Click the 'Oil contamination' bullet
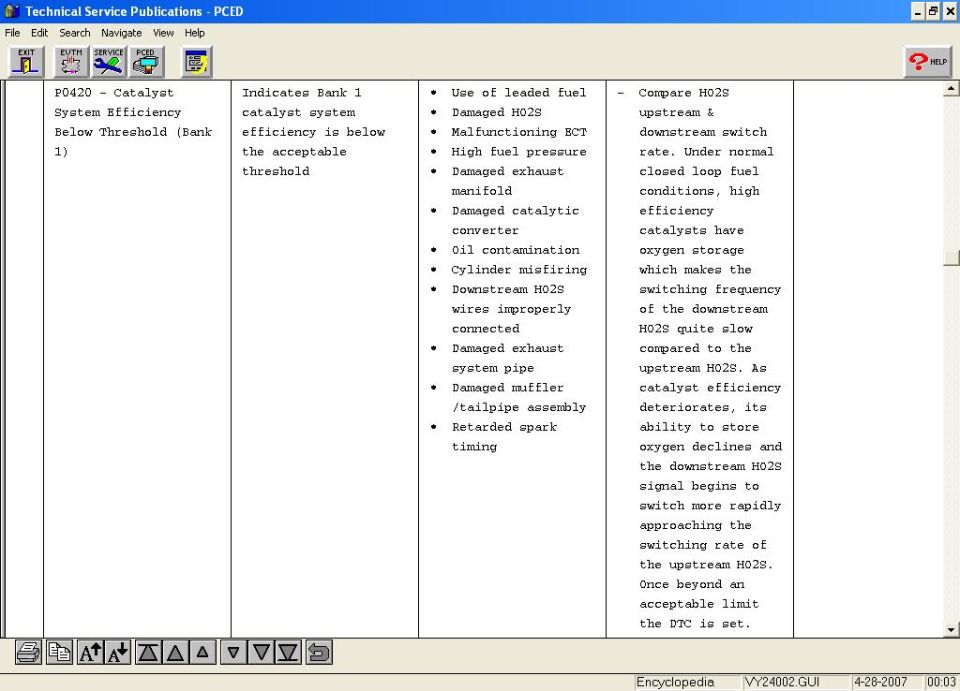Viewport: 960px width, 691px height. coord(516,250)
